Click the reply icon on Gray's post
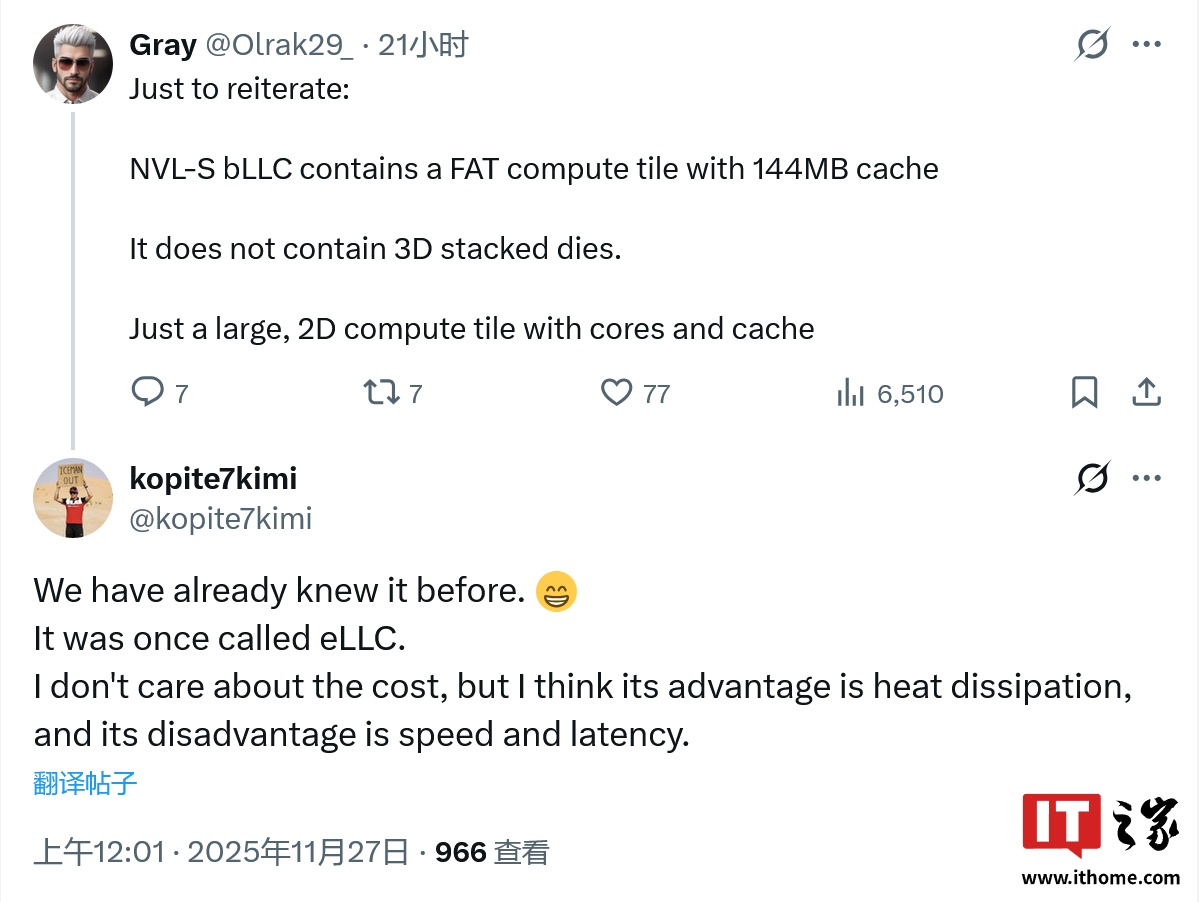This screenshot has width=1200, height=902. (148, 392)
